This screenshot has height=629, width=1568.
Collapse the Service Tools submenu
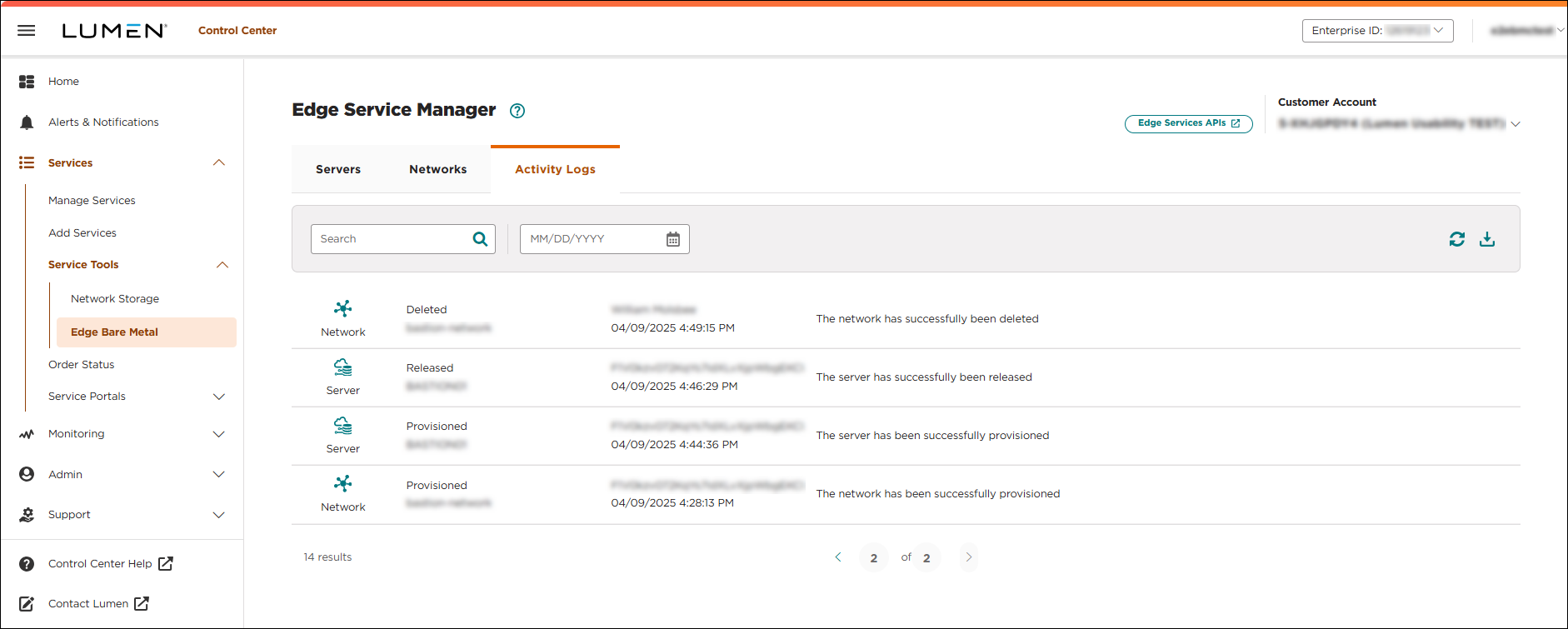click(222, 265)
